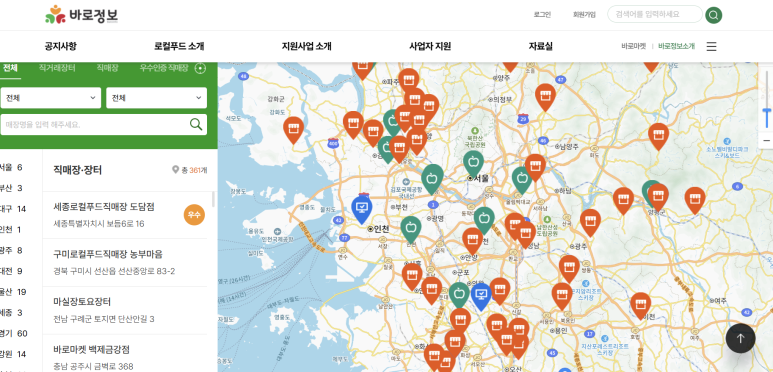Image resolution: width=773 pixels, height=372 pixels.
Task: Open 사업자 지원 menu
Action: [x=430, y=46]
